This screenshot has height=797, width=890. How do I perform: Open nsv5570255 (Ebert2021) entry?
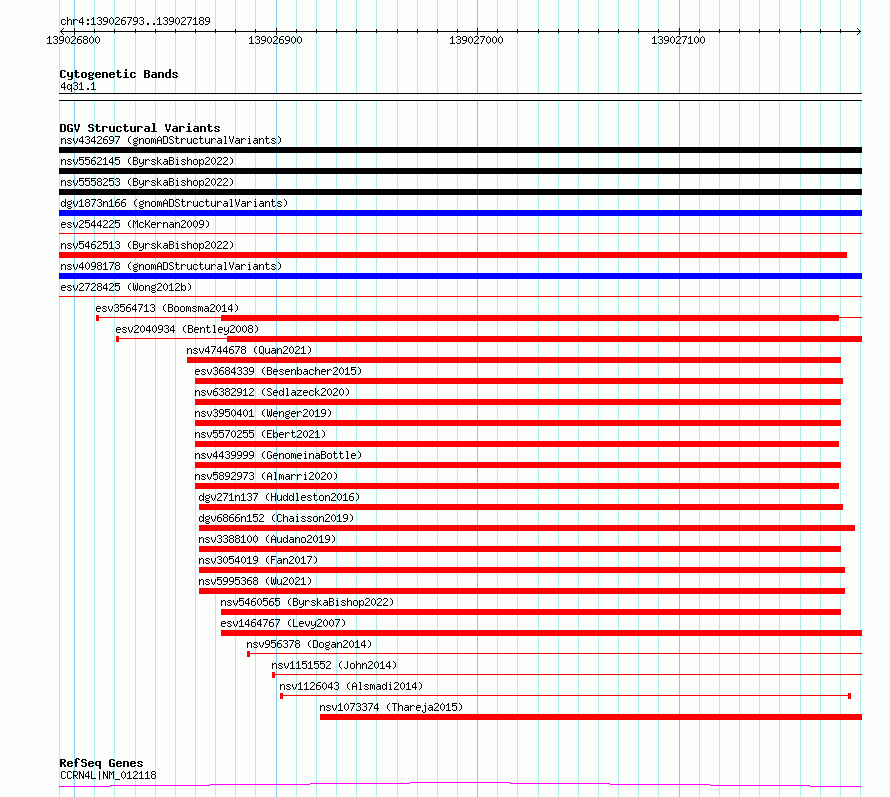click(260, 434)
